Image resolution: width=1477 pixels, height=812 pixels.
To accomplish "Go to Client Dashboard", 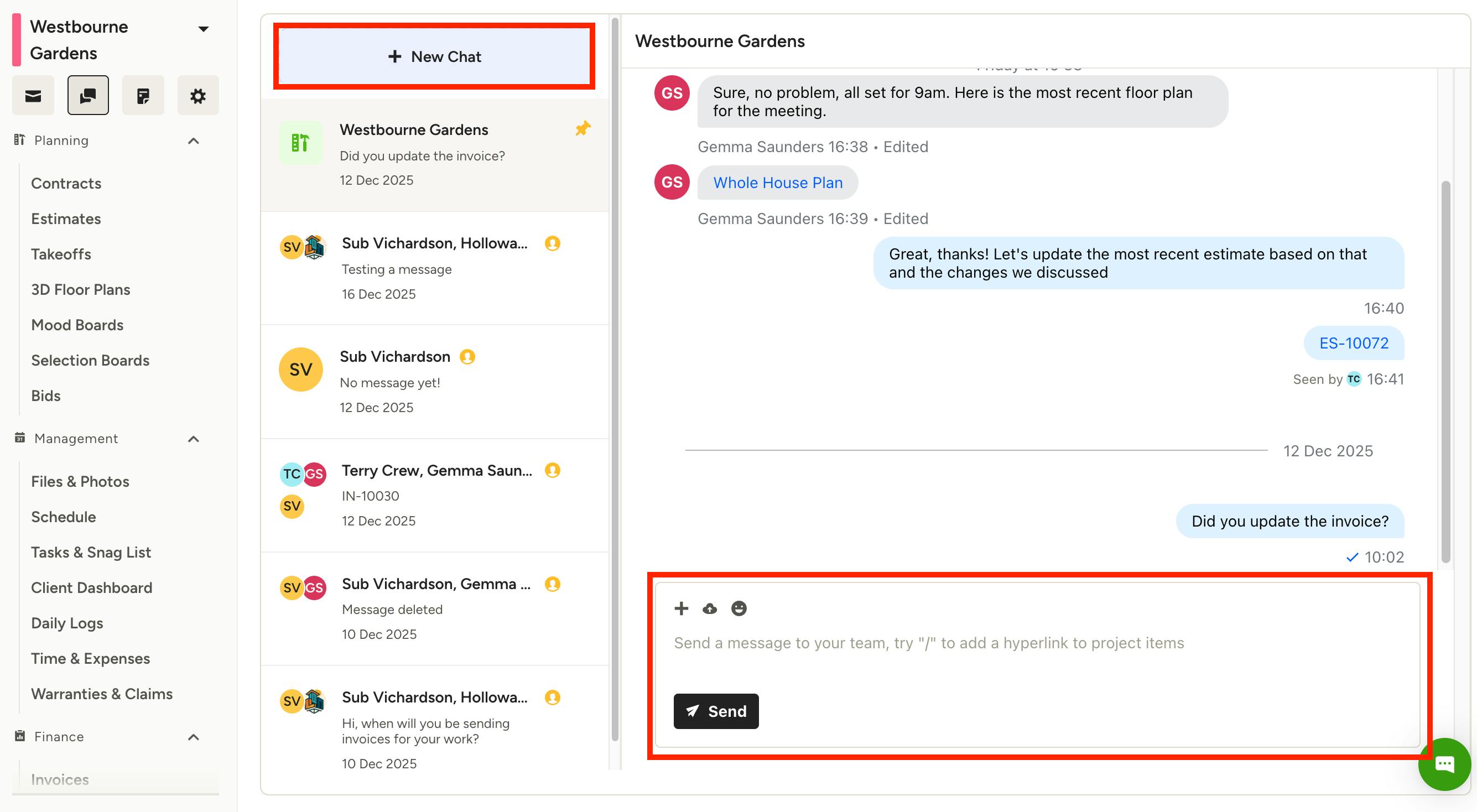I will coord(92,588).
